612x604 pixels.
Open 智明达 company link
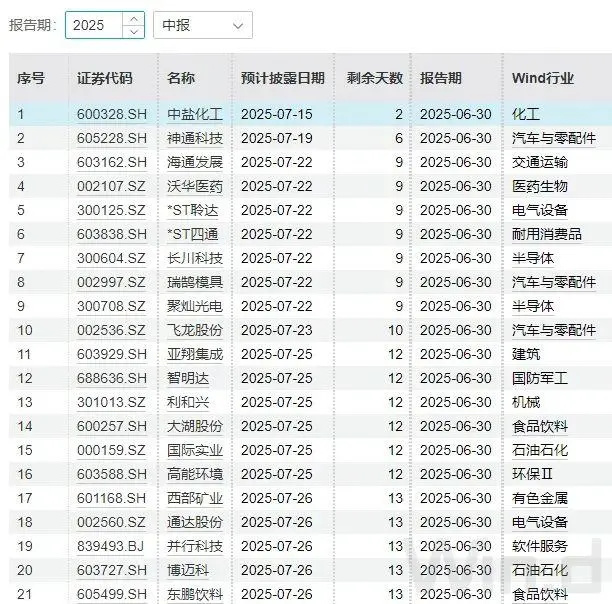[x=188, y=378]
